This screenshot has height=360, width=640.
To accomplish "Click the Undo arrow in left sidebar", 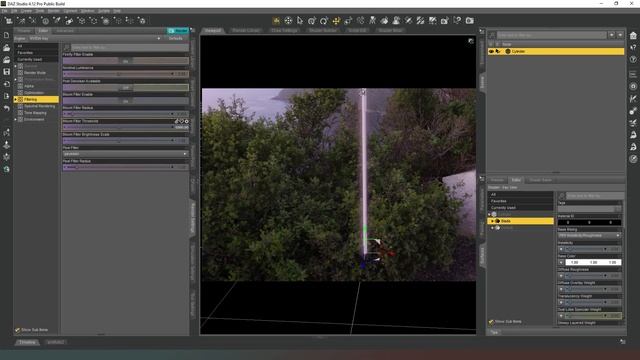I will click(7, 108).
